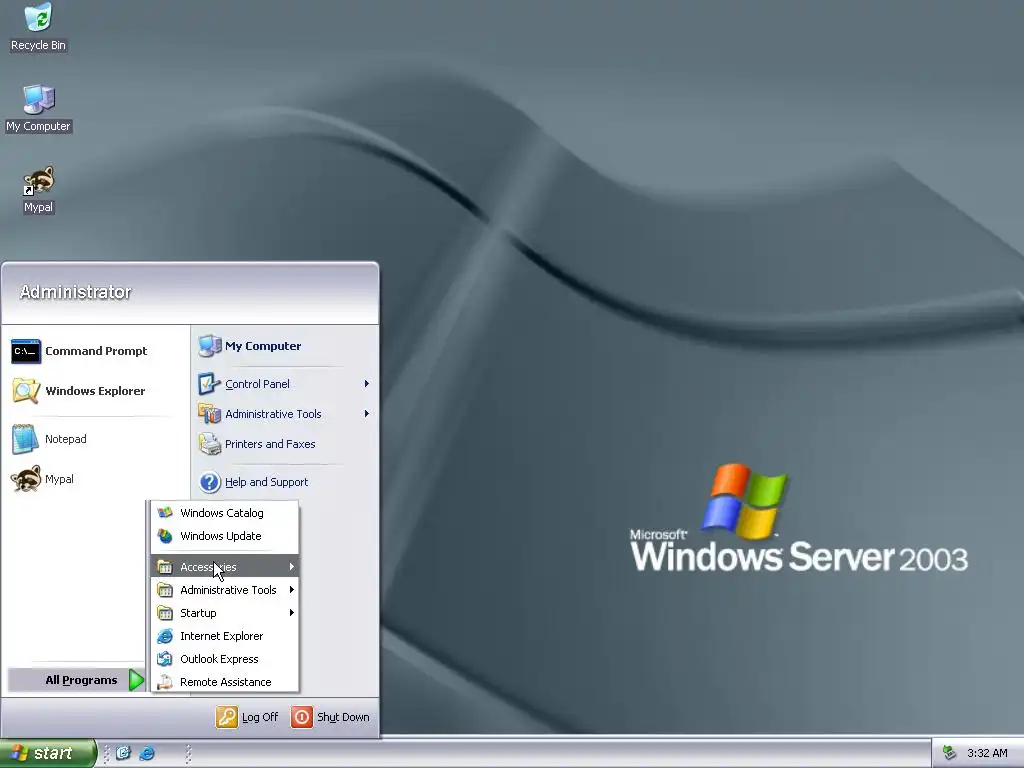Click Notepad icon in Start menu
1024x768 pixels.
click(25, 439)
